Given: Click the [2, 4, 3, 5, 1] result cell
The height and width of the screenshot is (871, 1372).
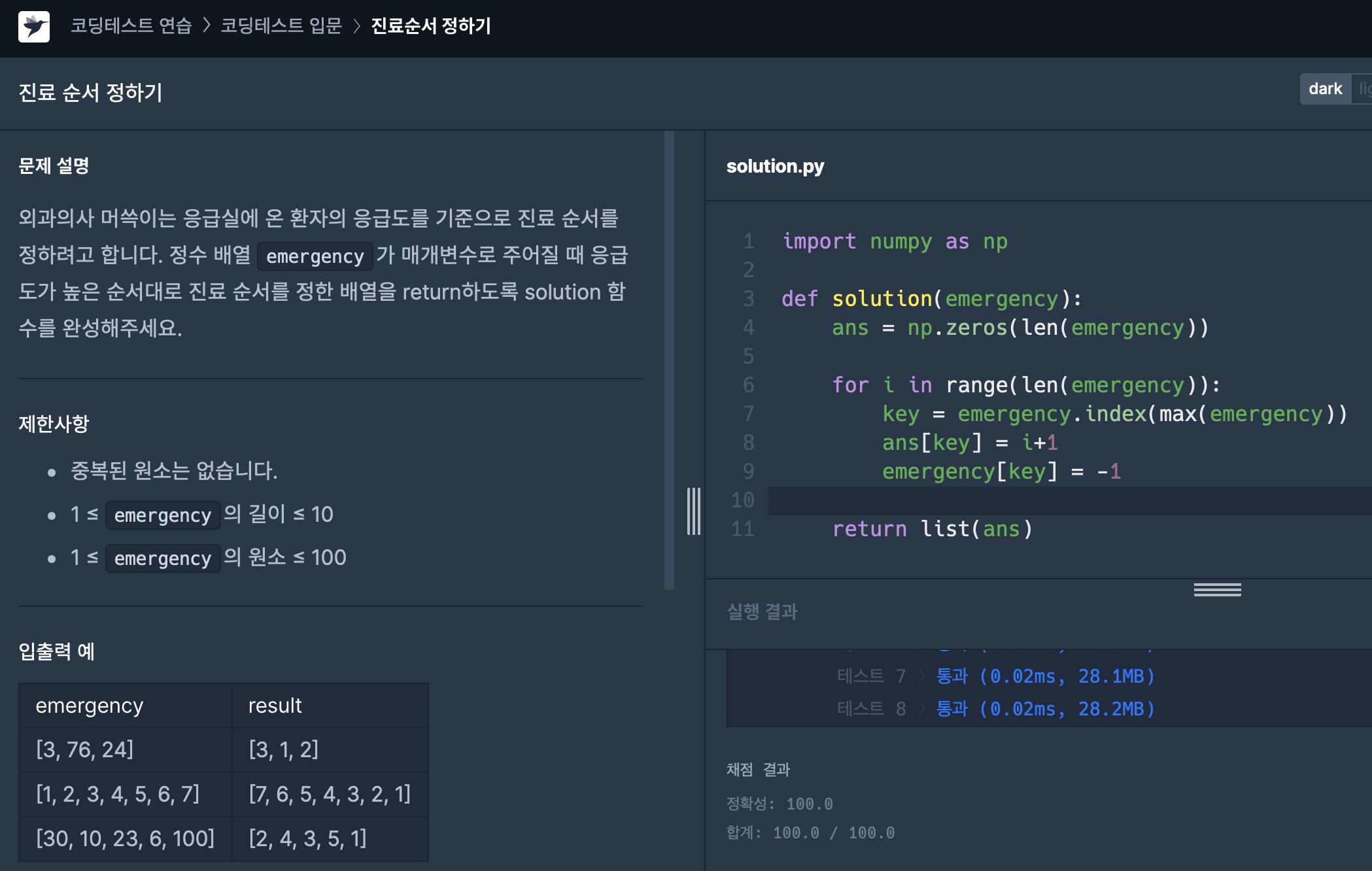Looking at the screenshot, I should [330, 838].
